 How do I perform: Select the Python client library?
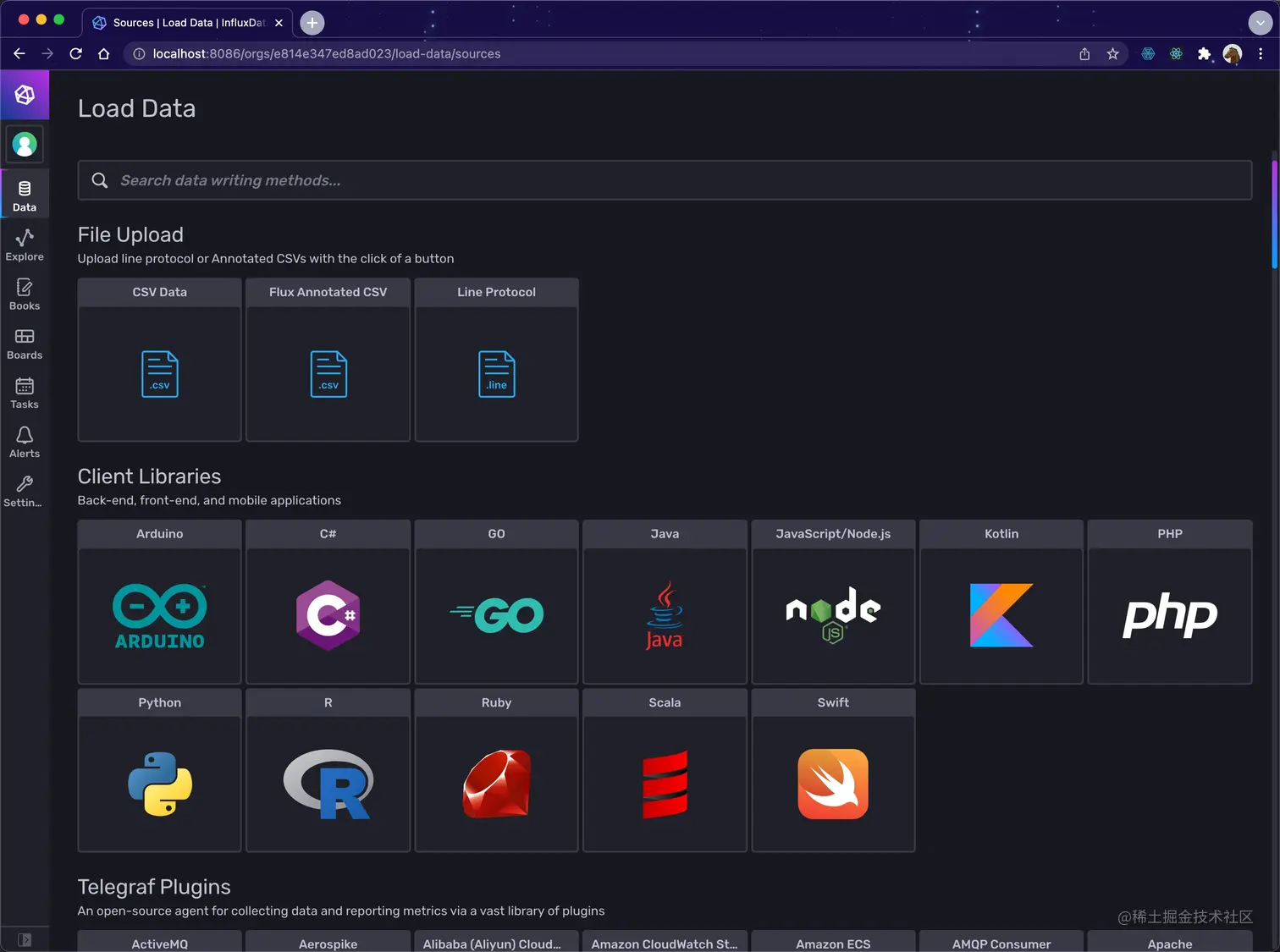[x=159, y=771]
